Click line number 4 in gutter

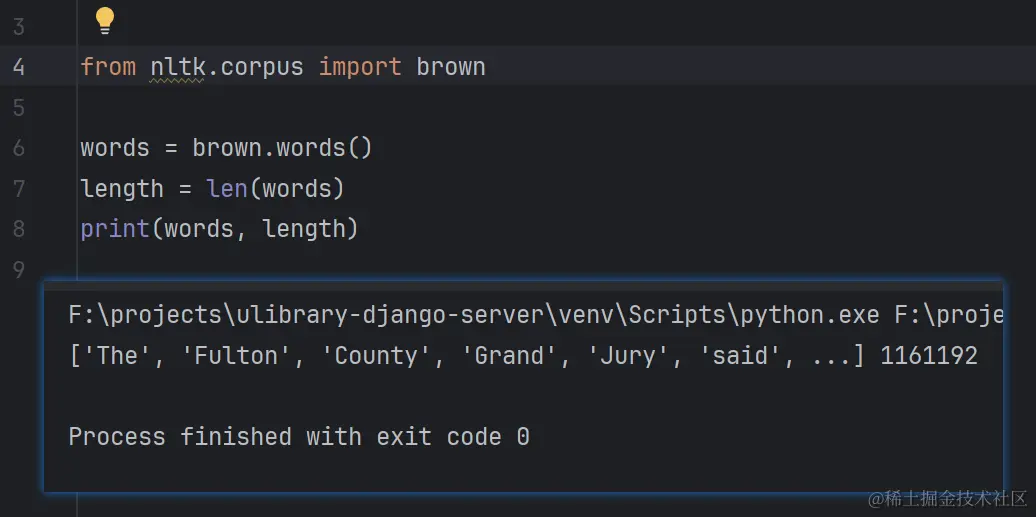click(x=19, y=67)
